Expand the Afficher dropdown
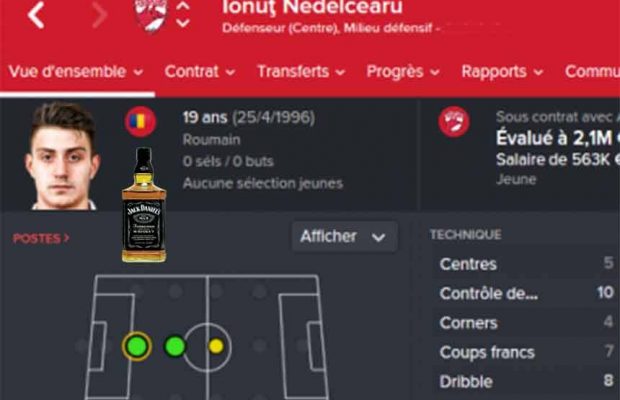 pos(344,237)
